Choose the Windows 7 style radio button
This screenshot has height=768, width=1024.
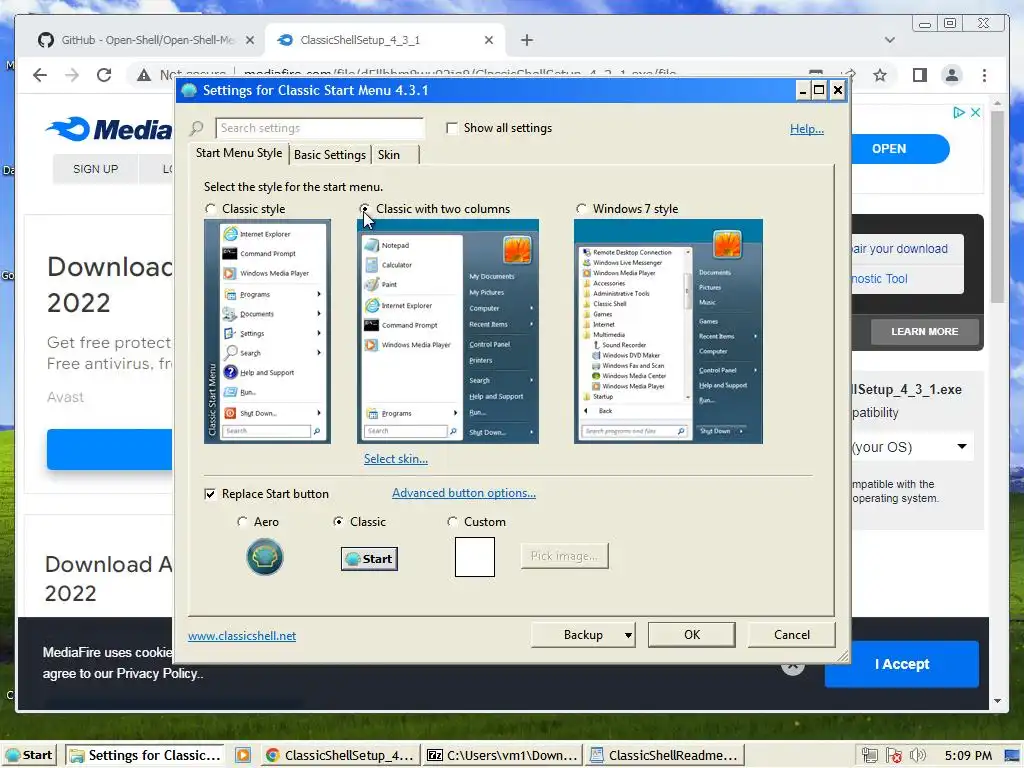(x=581, y=209)
